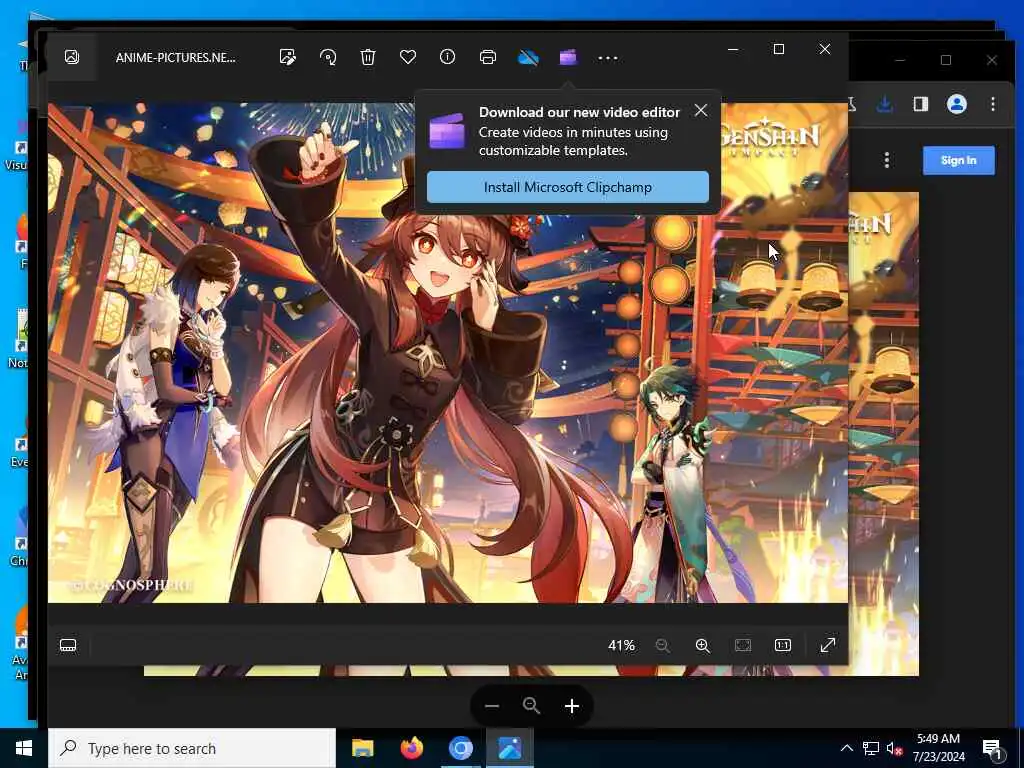Click the OneDrive cloud icon

point(528,57)
